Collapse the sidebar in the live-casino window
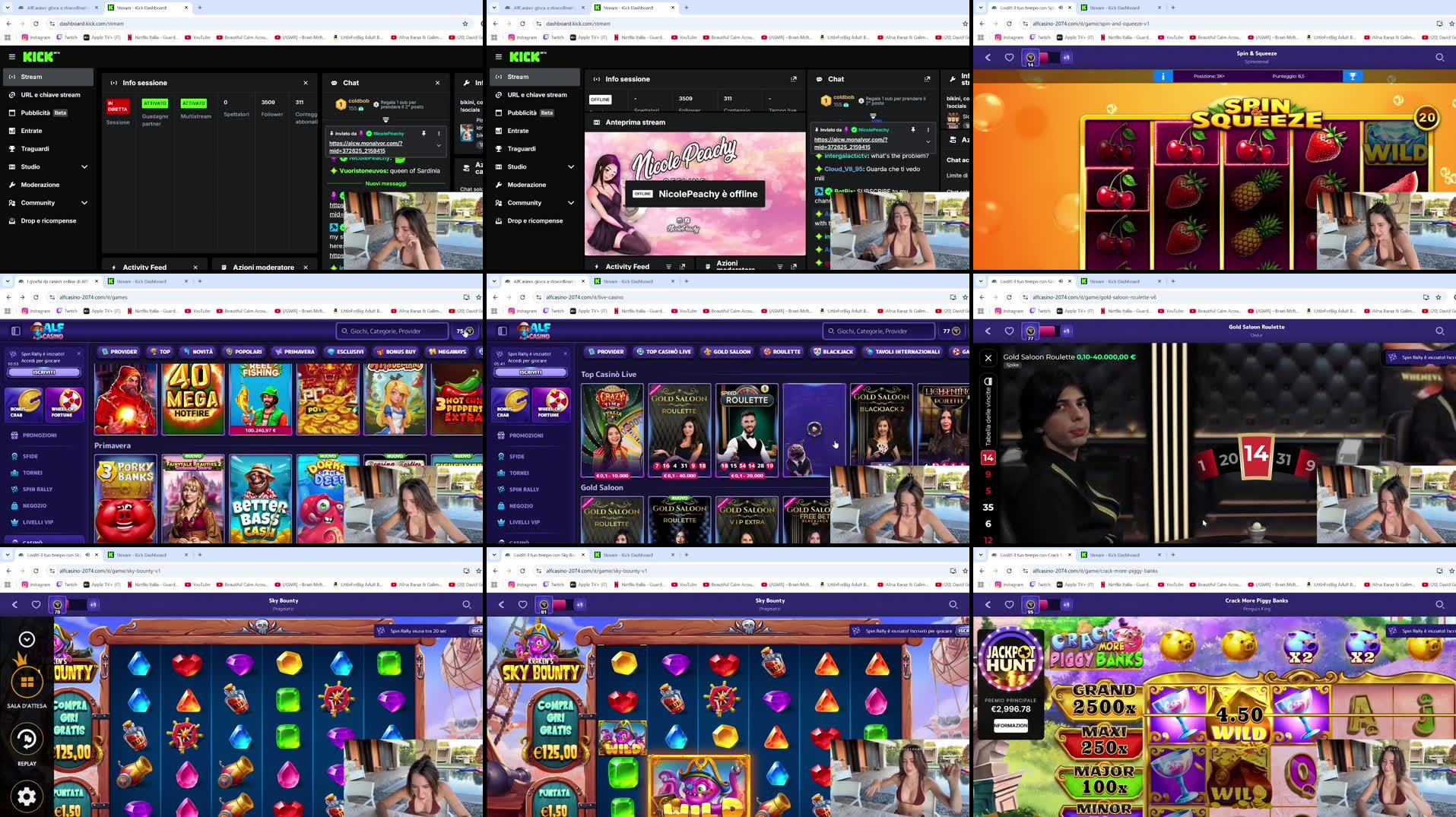Screen dimensions: 1456x817 tap(502, 331)
